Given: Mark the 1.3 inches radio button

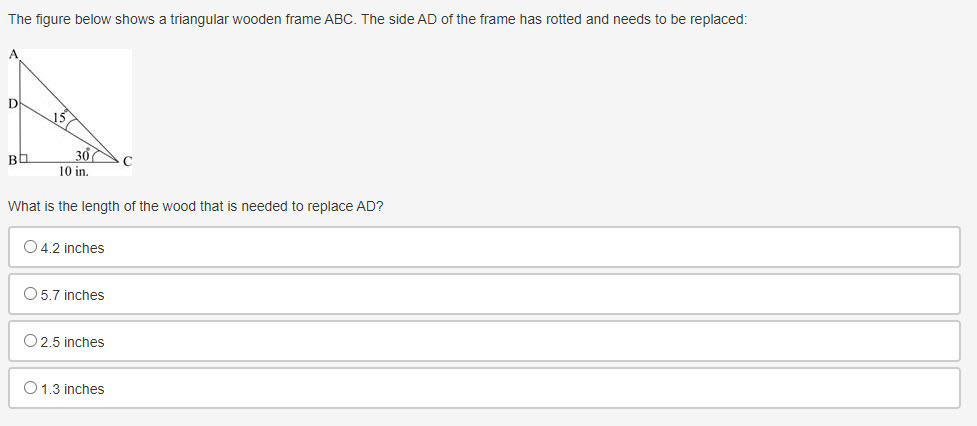Looking at the screenshot, I should coord(31,389).
